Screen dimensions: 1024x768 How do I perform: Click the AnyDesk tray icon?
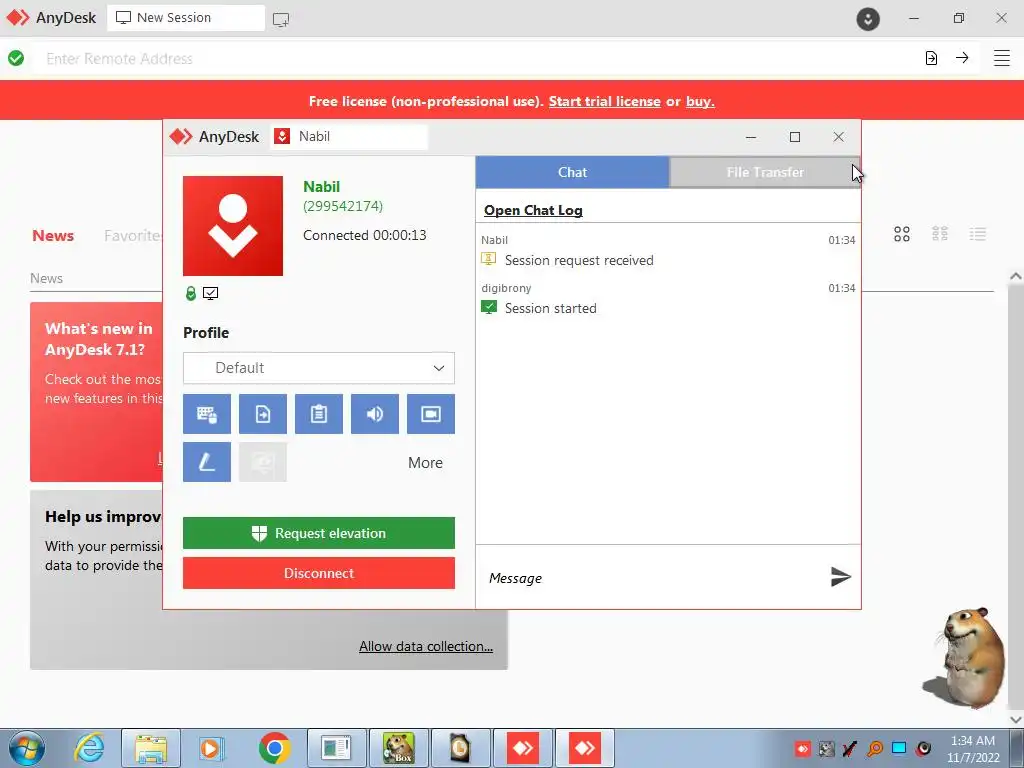803,749
